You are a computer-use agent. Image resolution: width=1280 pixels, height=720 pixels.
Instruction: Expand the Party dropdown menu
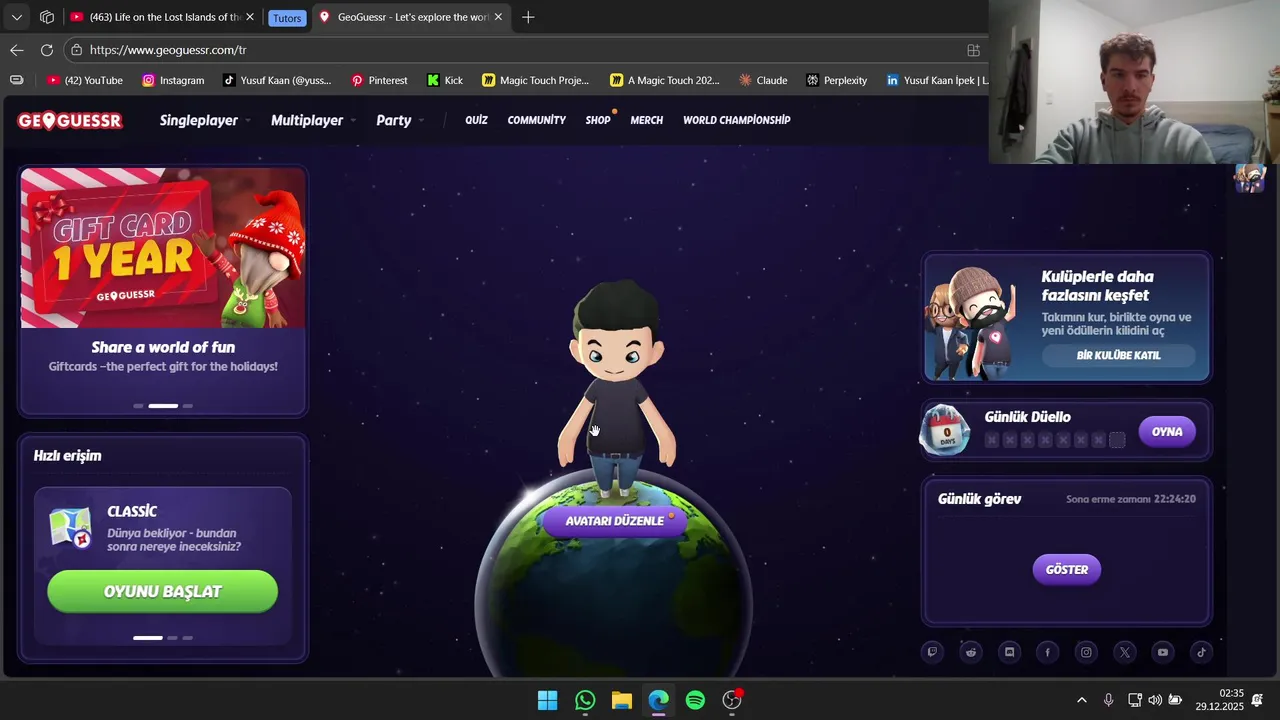[x=400, y=120]
